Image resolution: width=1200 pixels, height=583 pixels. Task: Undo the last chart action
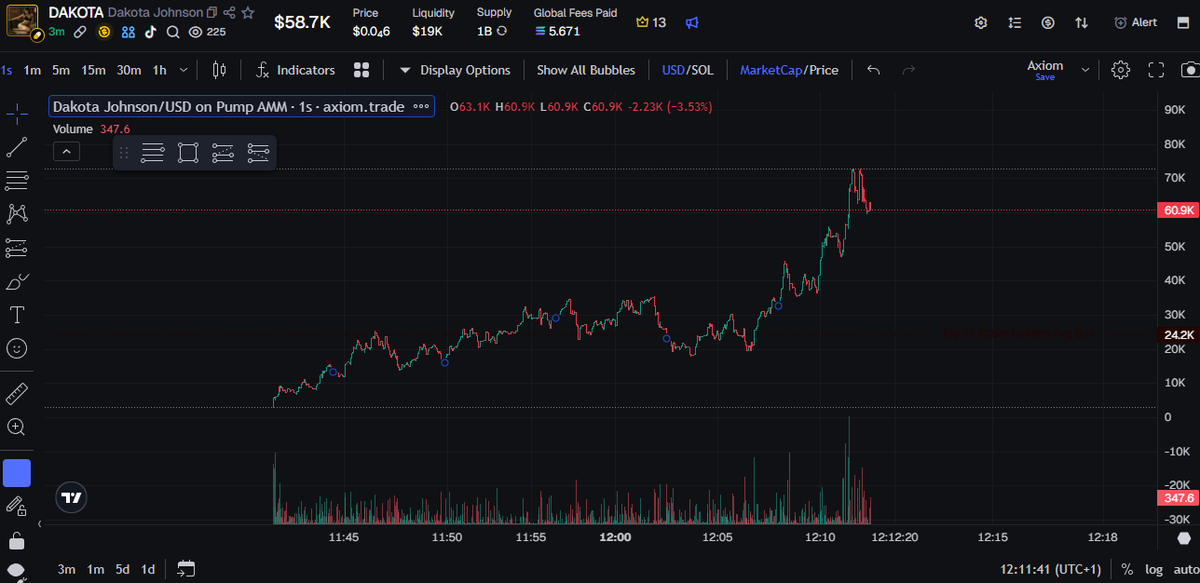874,70
